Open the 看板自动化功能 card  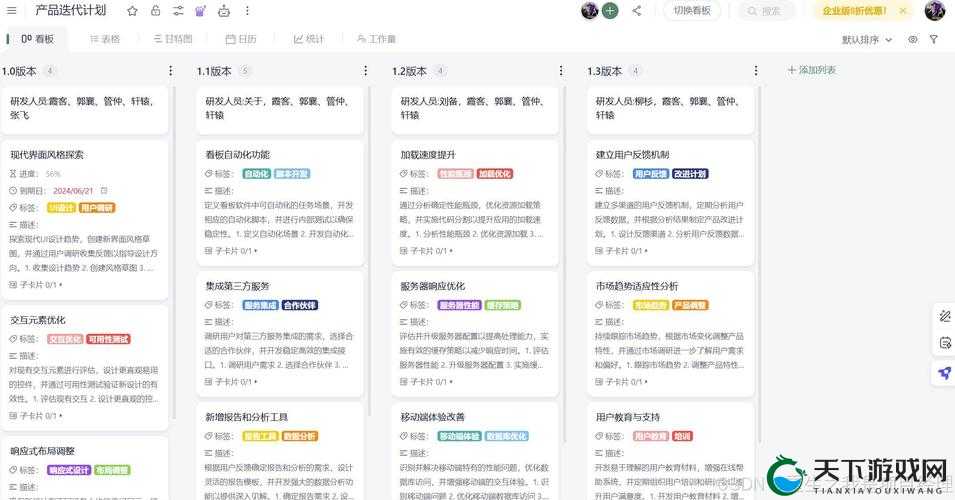pyautogui.click(x=280, y=203)
